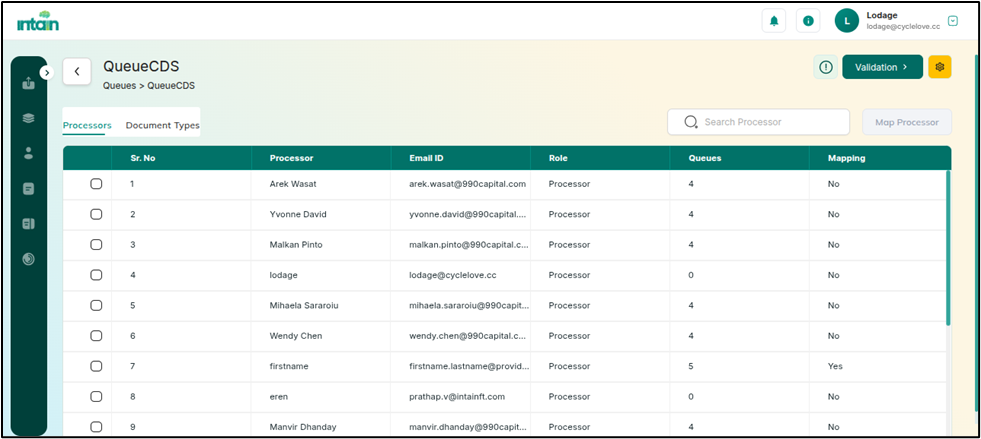This screenshot has height=439, width=981.
Task: Tick the checkbox for firstname processor row
Action: 97,366
